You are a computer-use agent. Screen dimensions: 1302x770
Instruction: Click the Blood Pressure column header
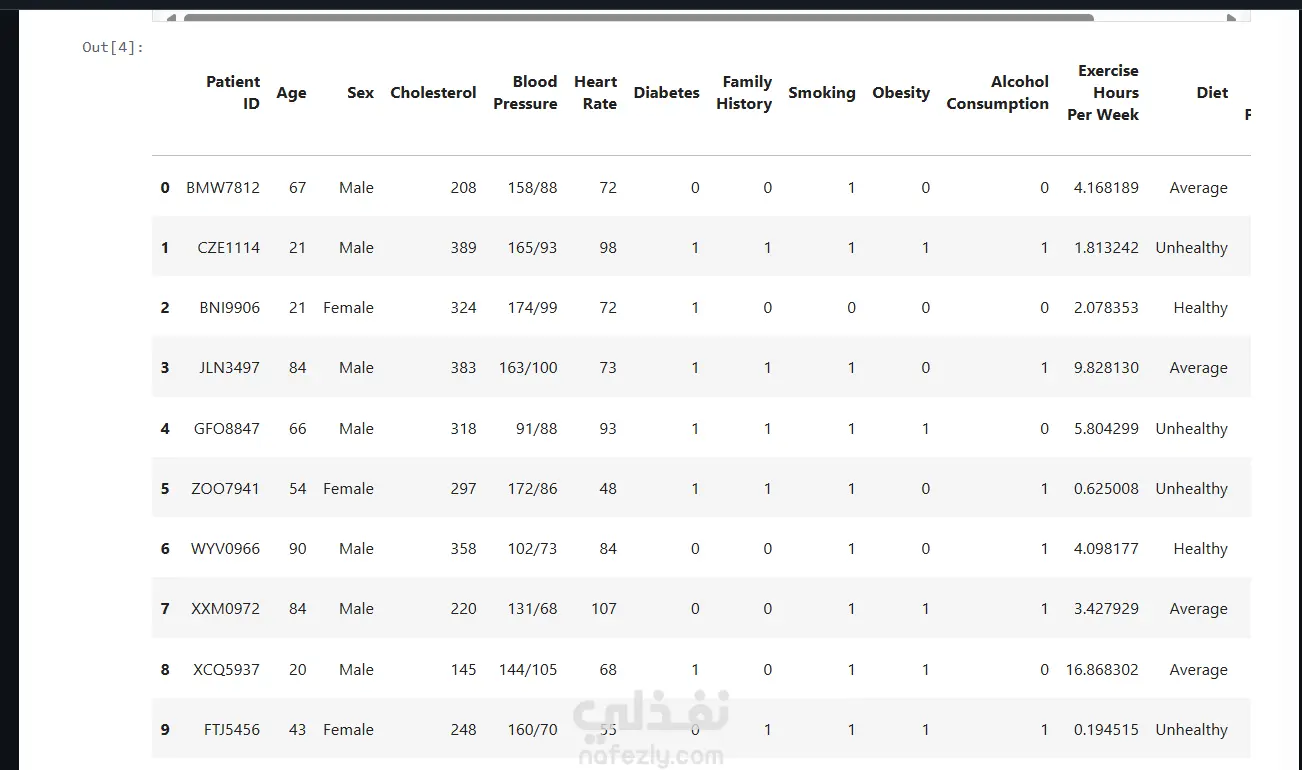(x=525, y=93)
